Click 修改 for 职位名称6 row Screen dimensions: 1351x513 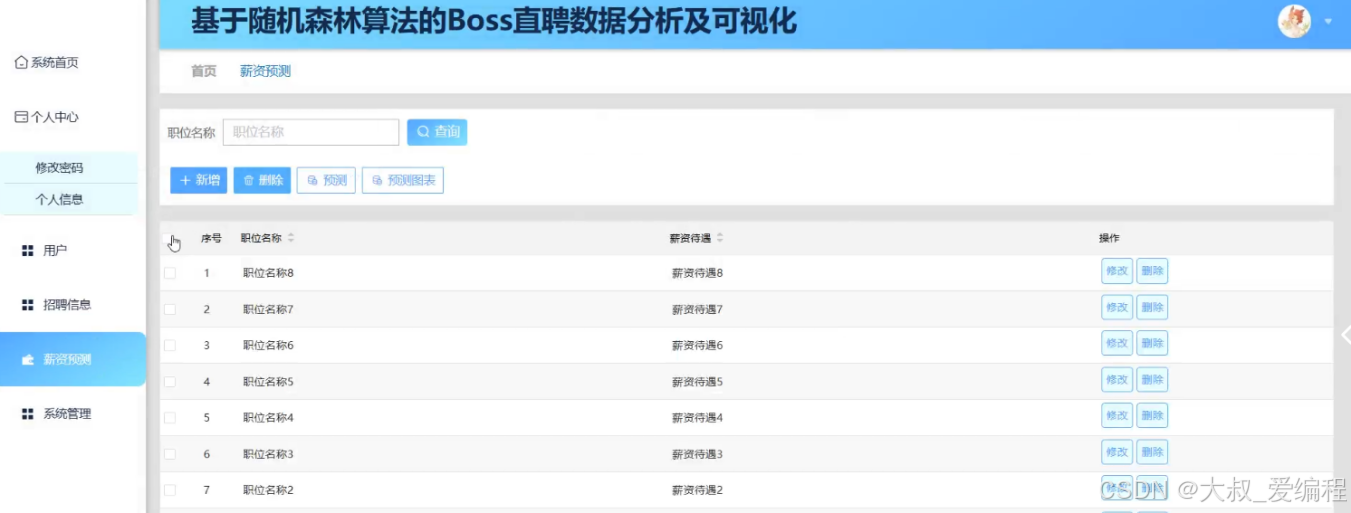(x=1116, y=343)
